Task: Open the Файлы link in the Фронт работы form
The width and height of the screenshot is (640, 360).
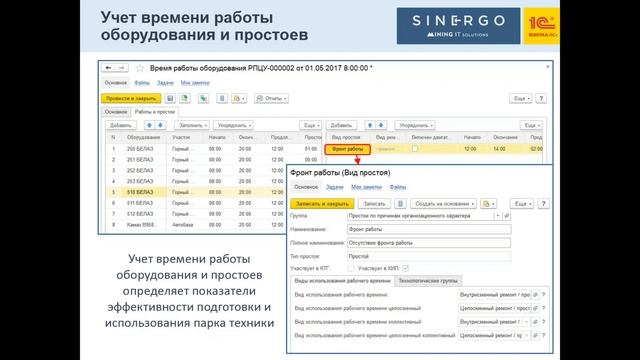Action: 398,187
